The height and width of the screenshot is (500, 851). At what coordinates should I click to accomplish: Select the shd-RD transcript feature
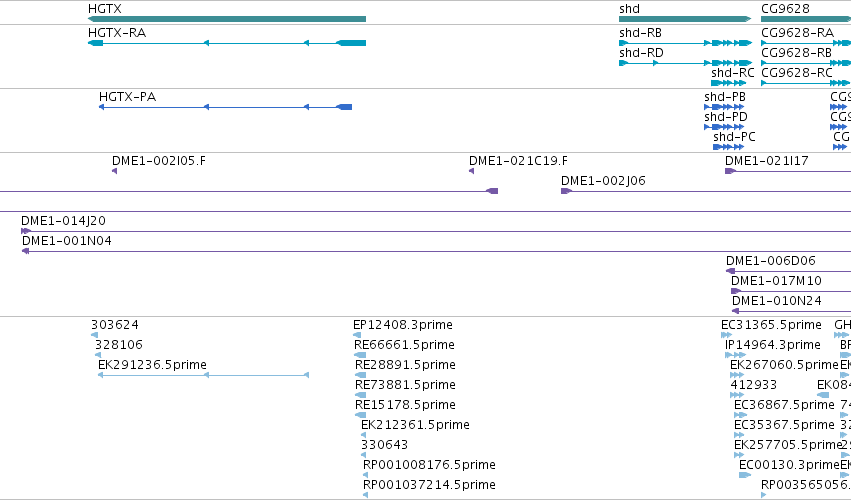pyautogui.click(x=685, y=63)
